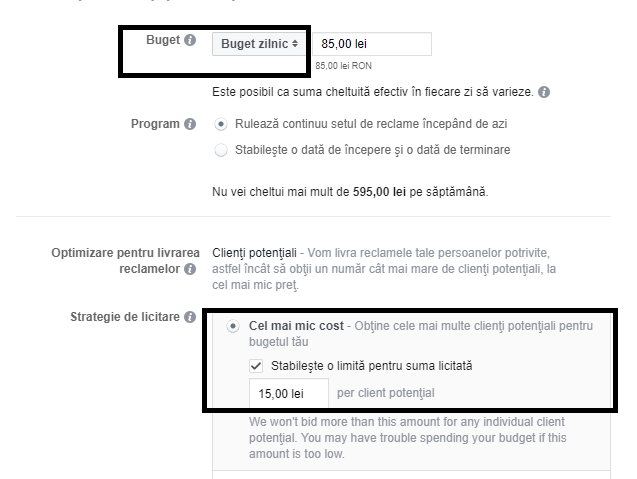Click the 'Buget' field label
Screen dimensions: 637x479
tap(162, 41)
